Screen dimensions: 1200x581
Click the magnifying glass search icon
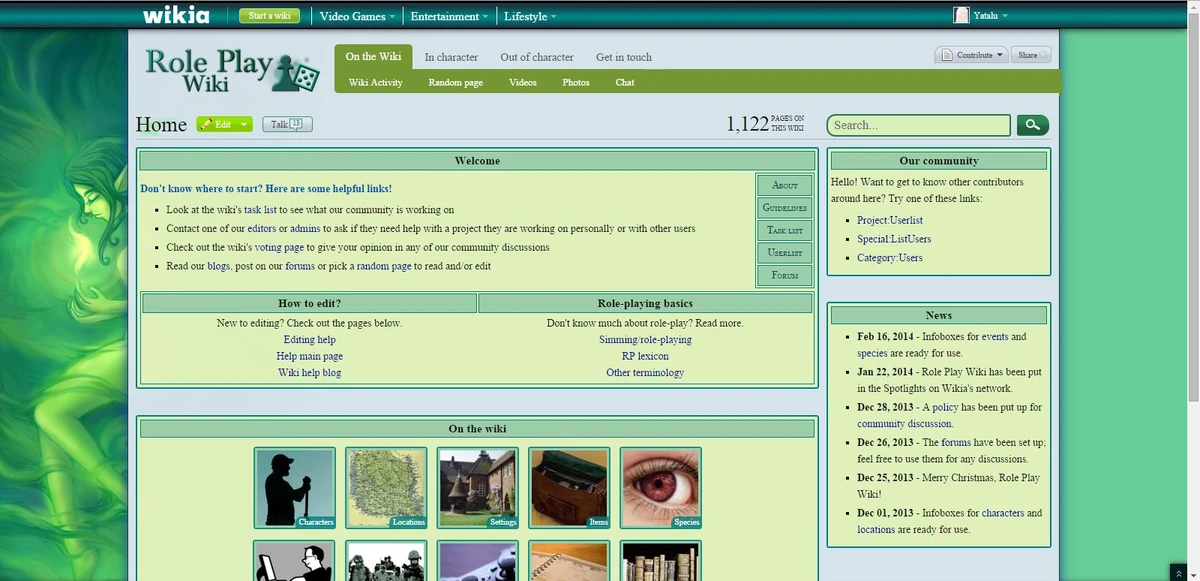(x=1033, y=124)
